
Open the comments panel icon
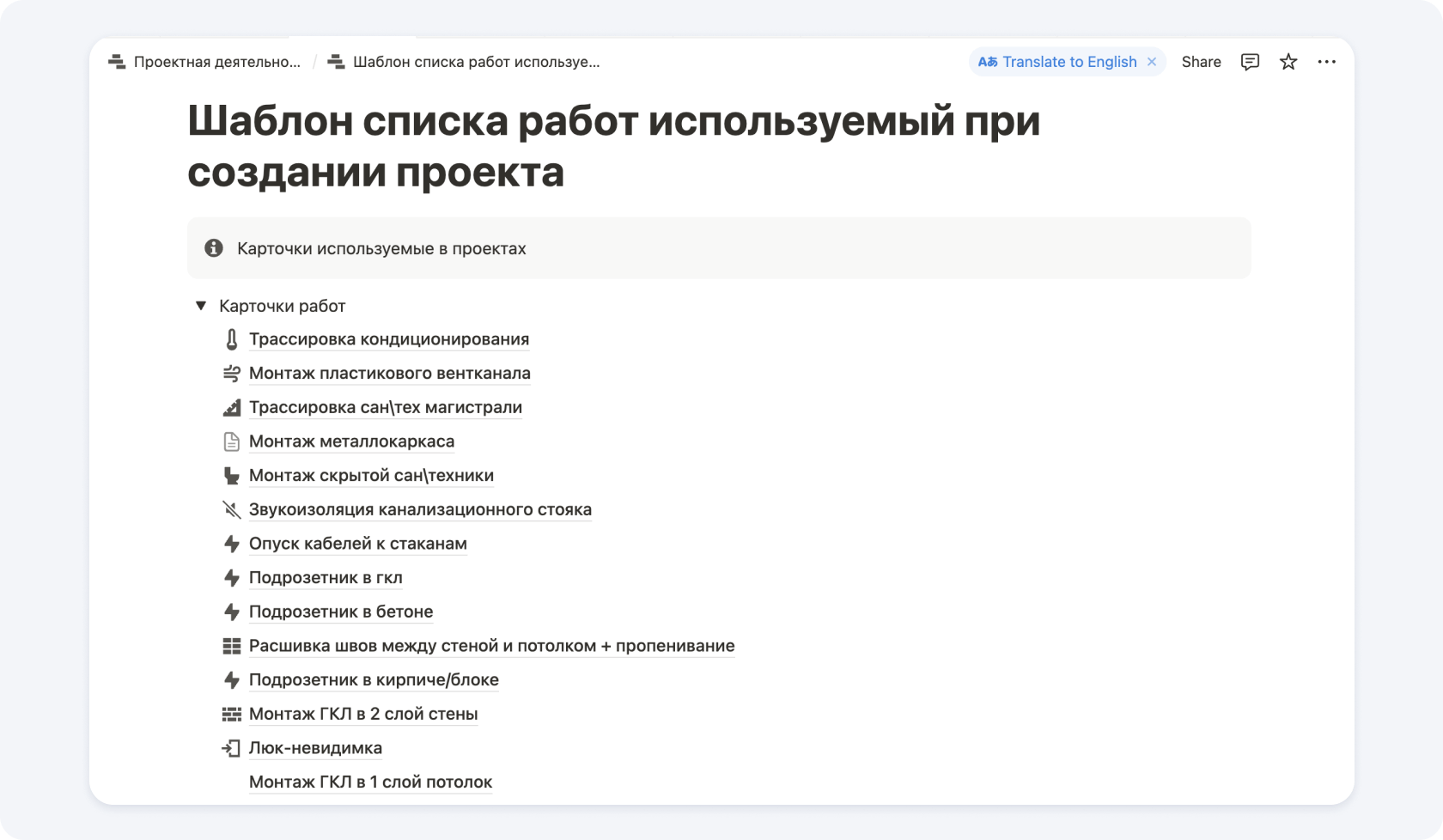[1250, 62]
